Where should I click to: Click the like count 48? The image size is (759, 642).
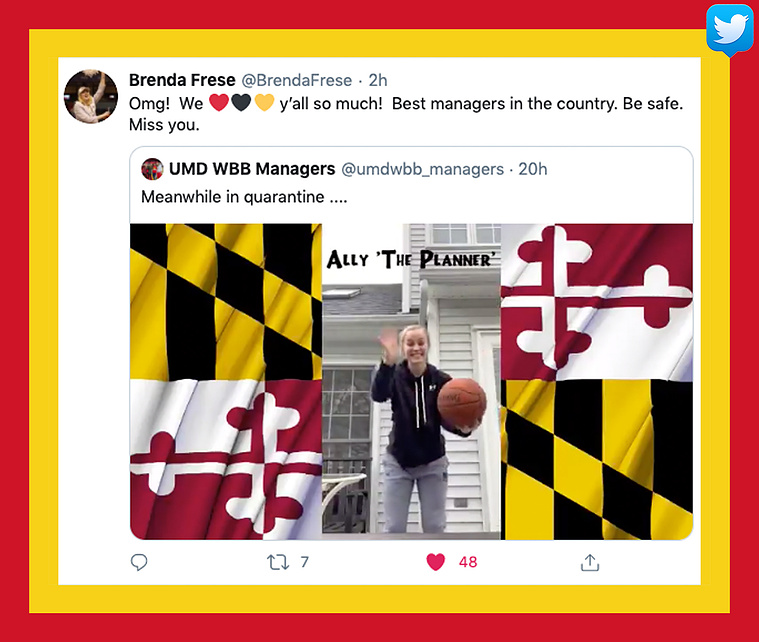[x=468, y=562]
